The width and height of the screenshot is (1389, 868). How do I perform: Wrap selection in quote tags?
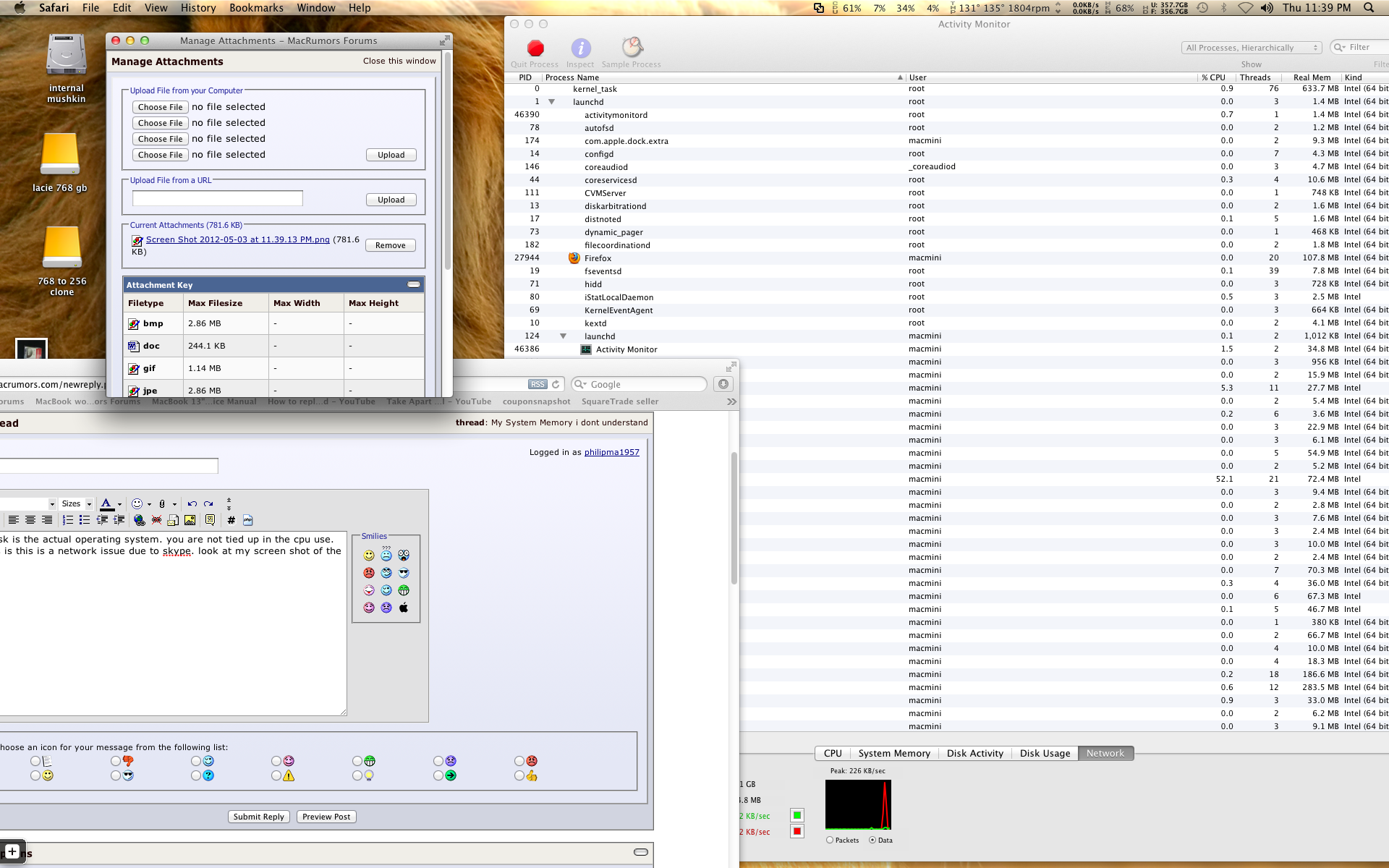211,520
